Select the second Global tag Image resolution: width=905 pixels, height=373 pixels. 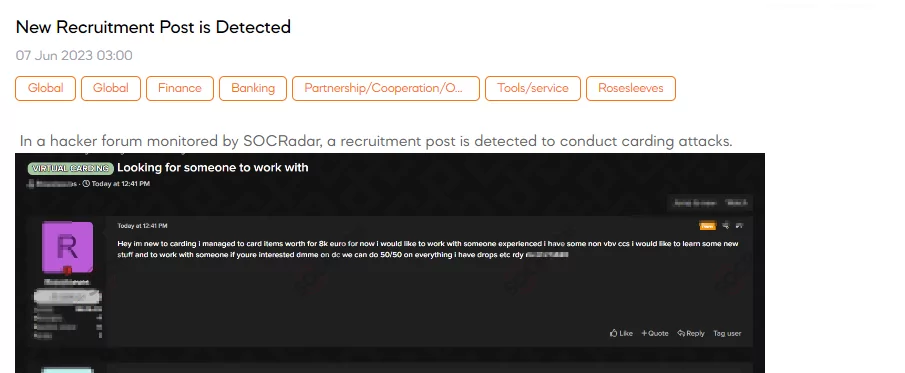pyautogui.click(x=111, y=88)
